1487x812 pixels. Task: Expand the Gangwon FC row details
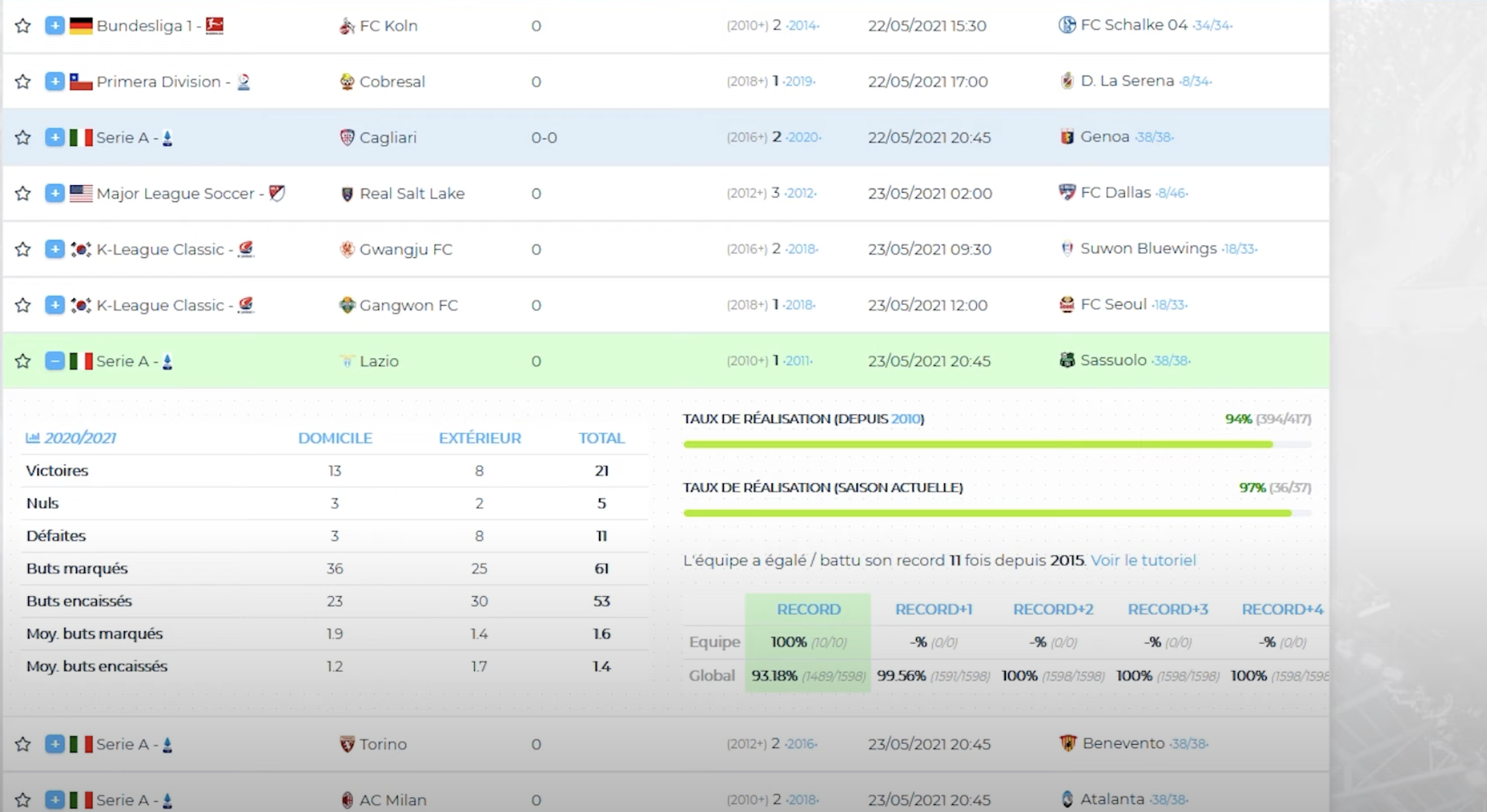55,305
